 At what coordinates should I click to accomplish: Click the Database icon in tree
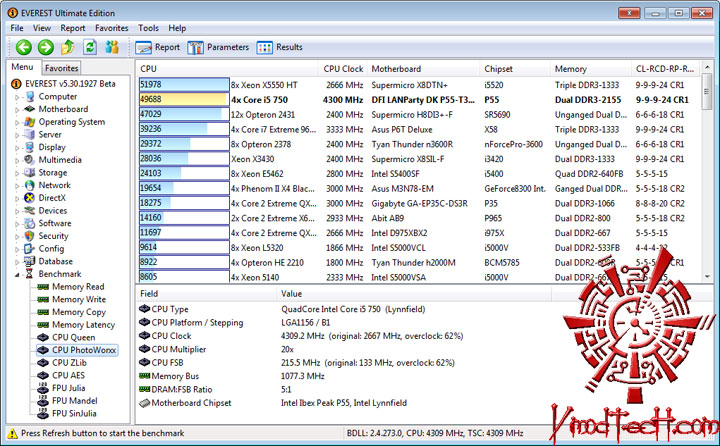click(x=29, y=261)
